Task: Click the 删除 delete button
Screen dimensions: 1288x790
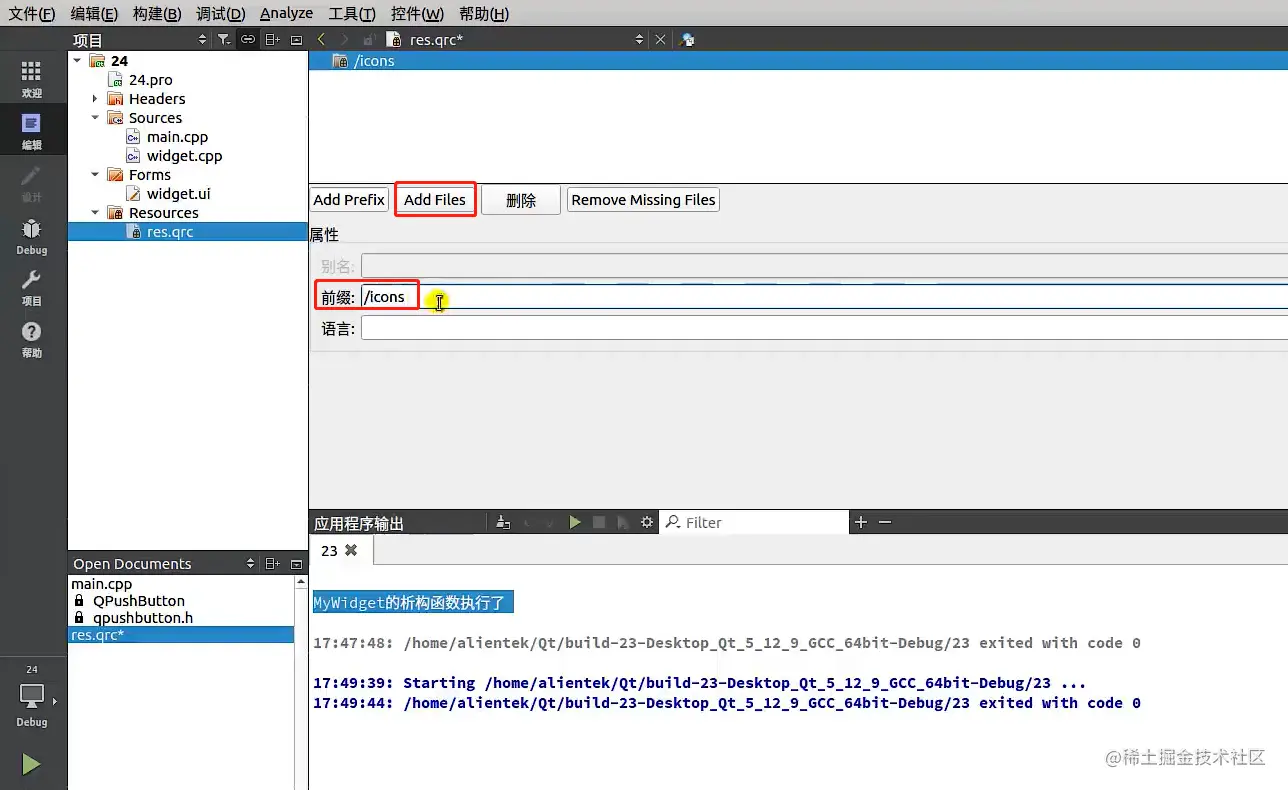Action: point(521,200)
